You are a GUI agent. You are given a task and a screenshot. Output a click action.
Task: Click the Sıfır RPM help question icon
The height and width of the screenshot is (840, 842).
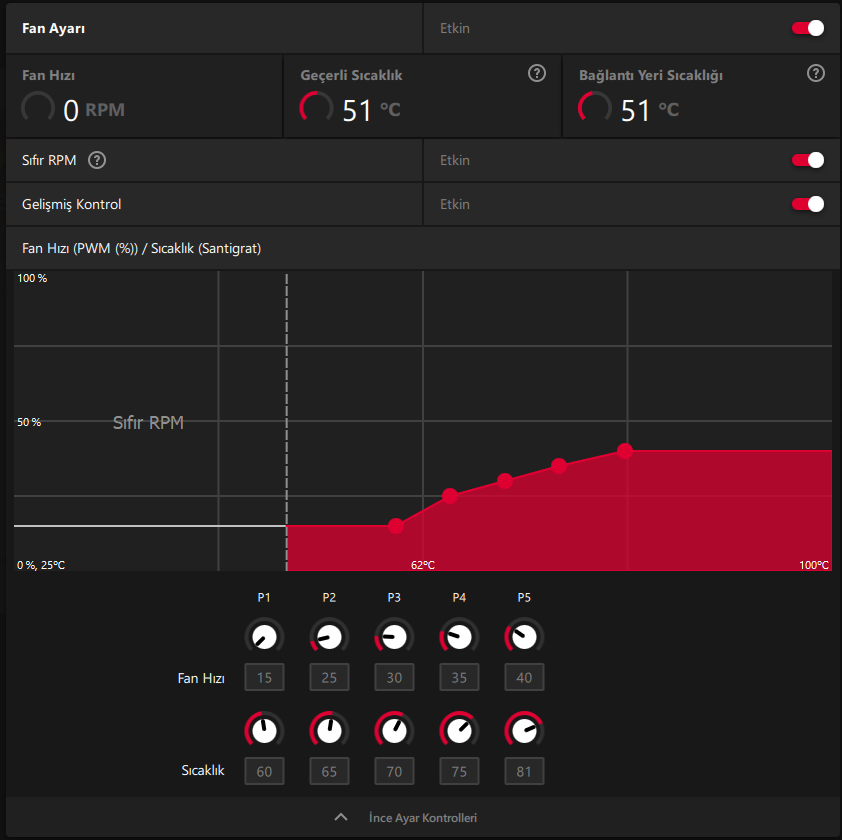point(97,160)
